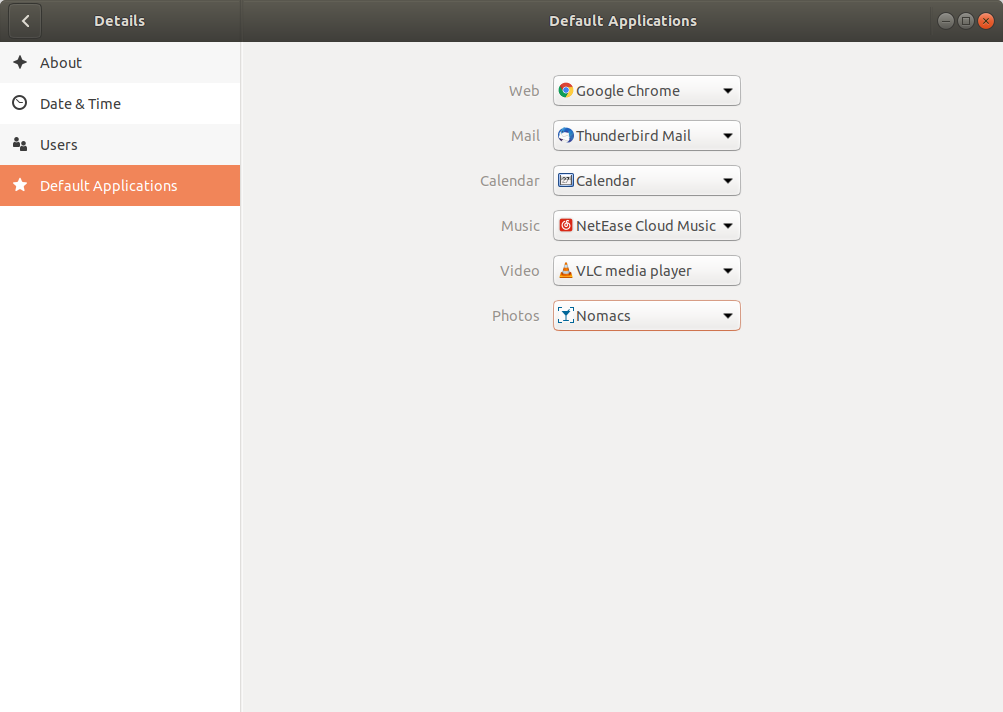The height and width of the screenshot is (712, 1003).
Task: Click the back arrow button in header
Action: (x=25, y=21)
